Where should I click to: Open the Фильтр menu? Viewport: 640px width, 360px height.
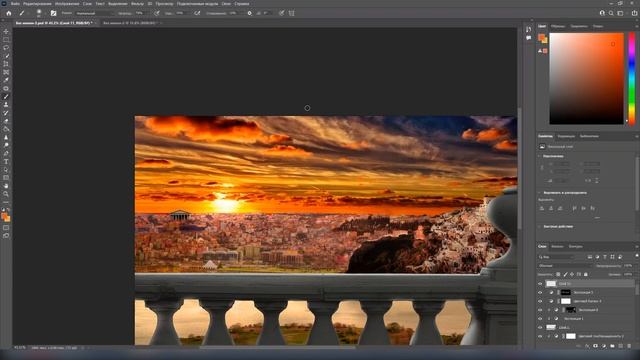click(137, 4)
